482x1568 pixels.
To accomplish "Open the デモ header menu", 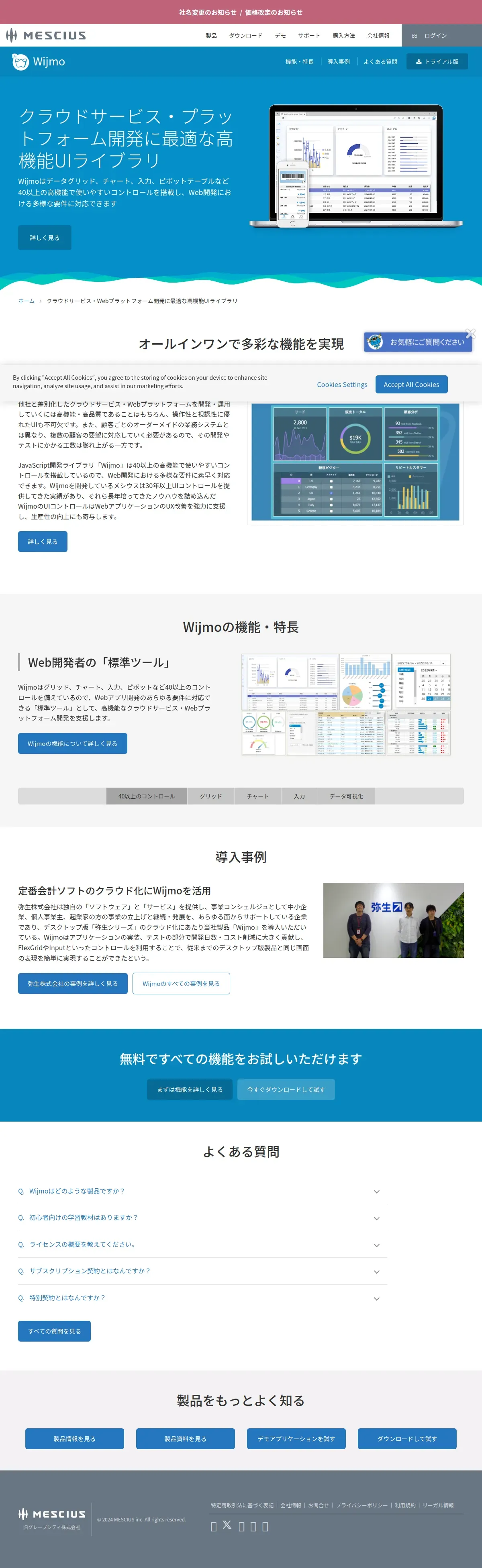I will tap(280, 36).
